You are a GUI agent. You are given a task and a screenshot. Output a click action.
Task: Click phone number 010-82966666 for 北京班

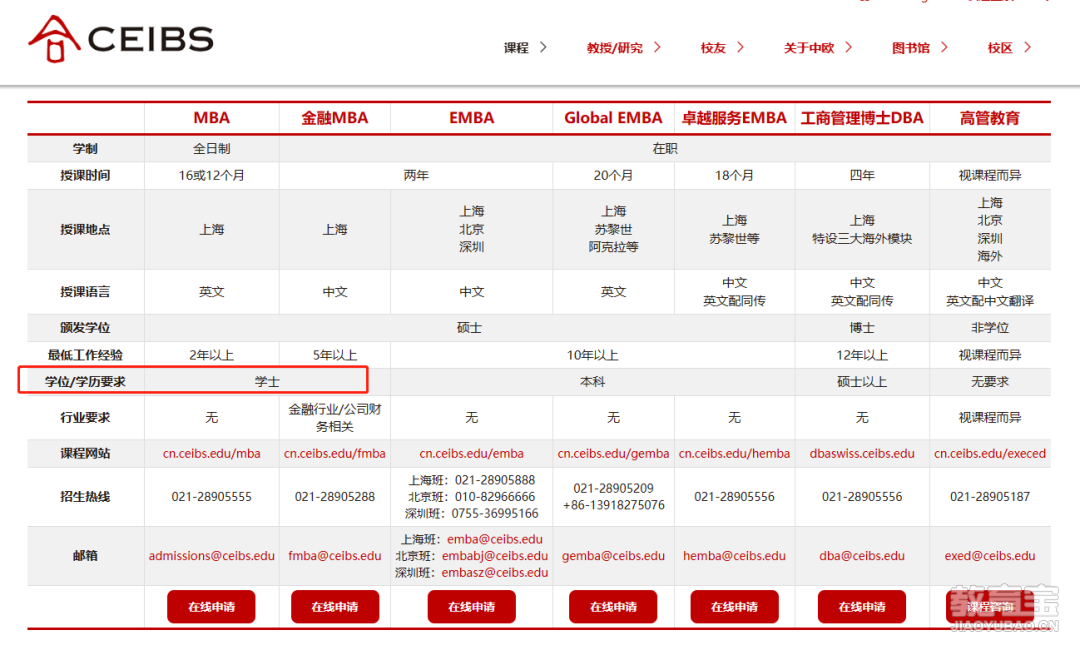pyautogui.click(x=495, y=497)
